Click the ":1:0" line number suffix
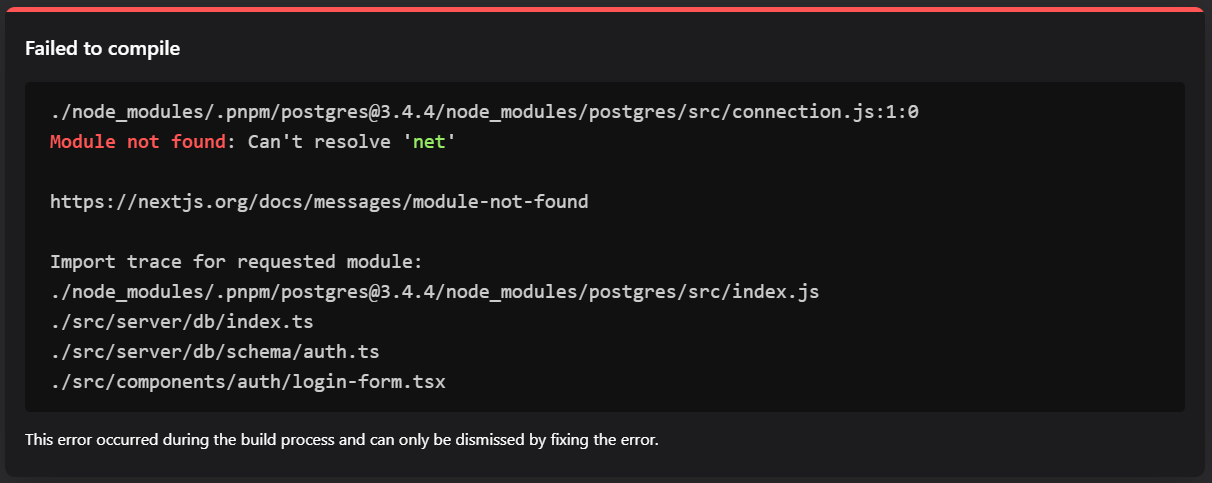1212x483 pixels. click(x=897, y=112)
